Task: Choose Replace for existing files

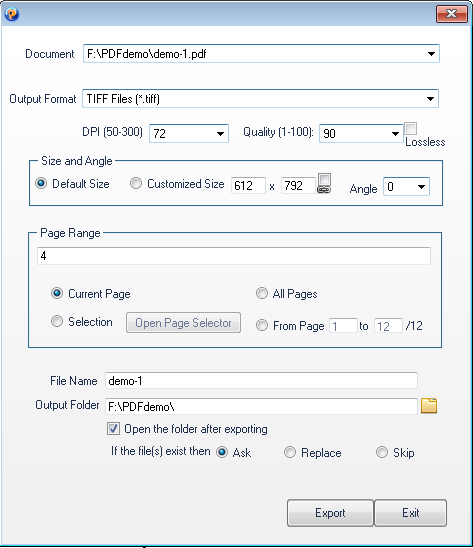Action: 289,452
